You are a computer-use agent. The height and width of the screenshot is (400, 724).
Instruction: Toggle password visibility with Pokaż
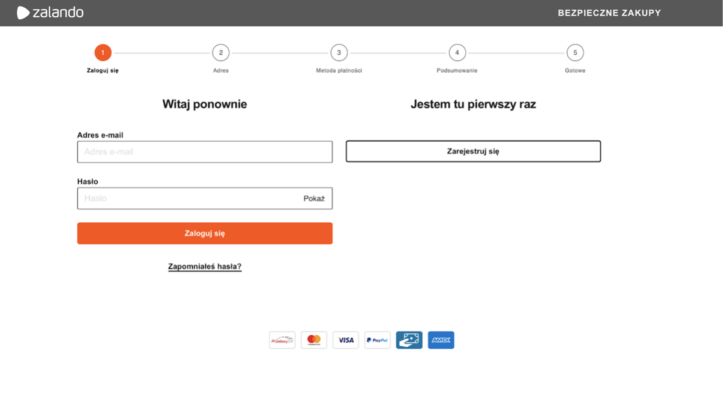(x=314, y=199)
